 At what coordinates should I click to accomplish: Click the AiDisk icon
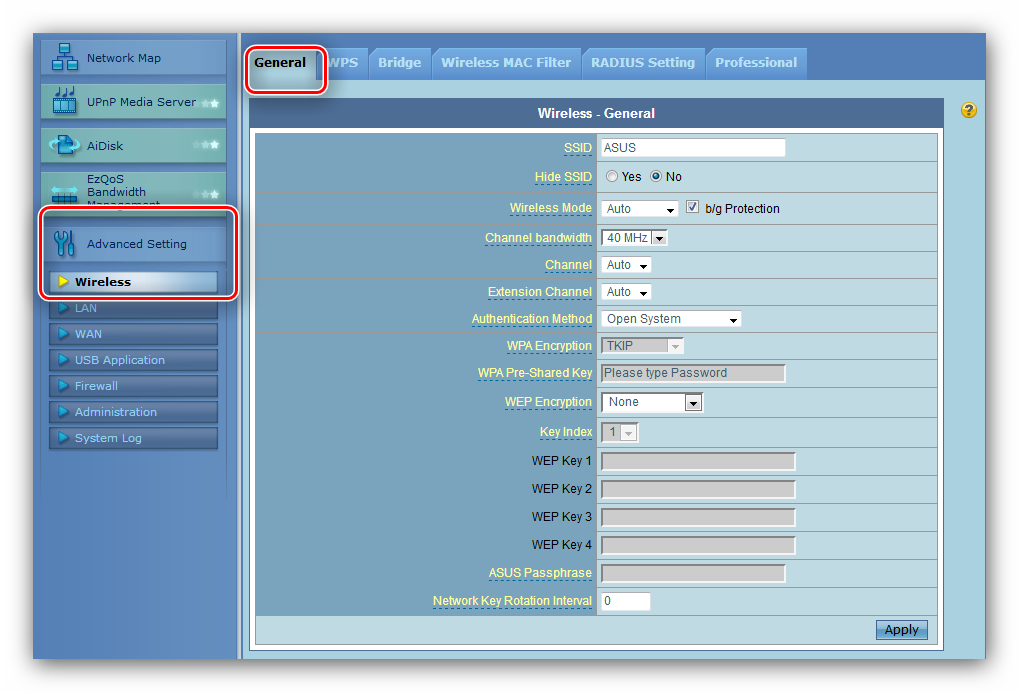tap(65, 146)
